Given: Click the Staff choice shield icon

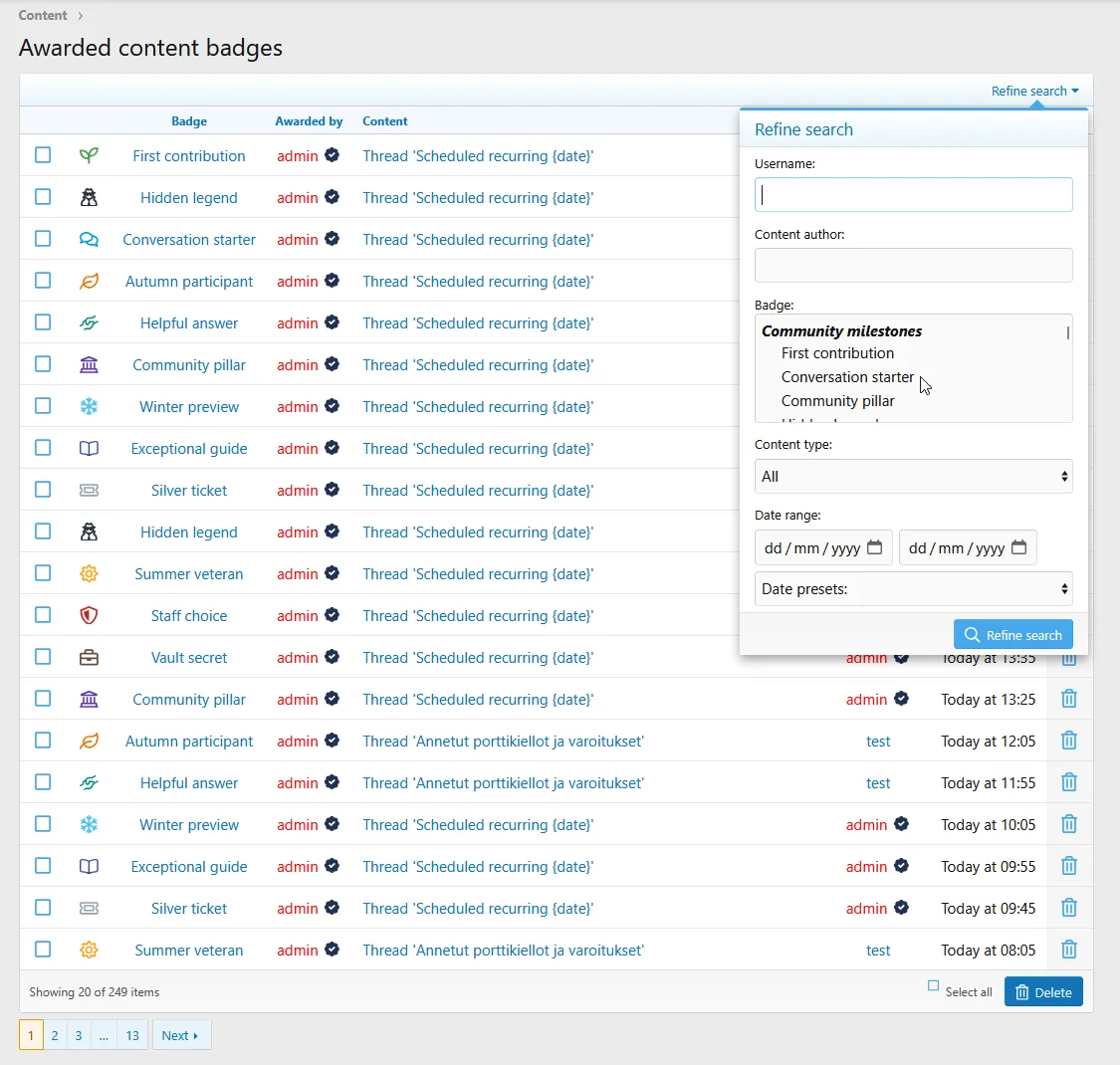Looking at the screenshot, I should click(x=89, y=616).
